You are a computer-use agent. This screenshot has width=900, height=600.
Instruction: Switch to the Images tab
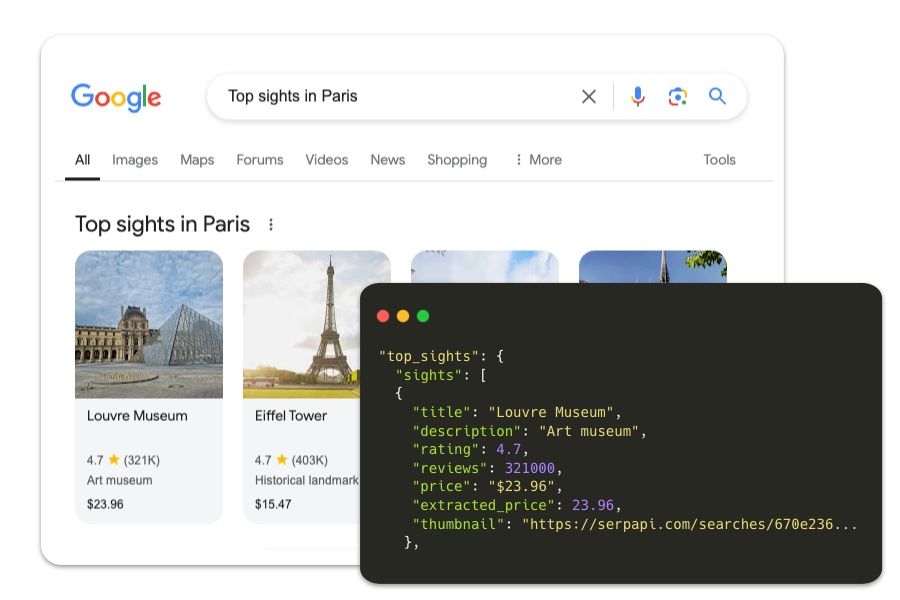tap(135, 160)
